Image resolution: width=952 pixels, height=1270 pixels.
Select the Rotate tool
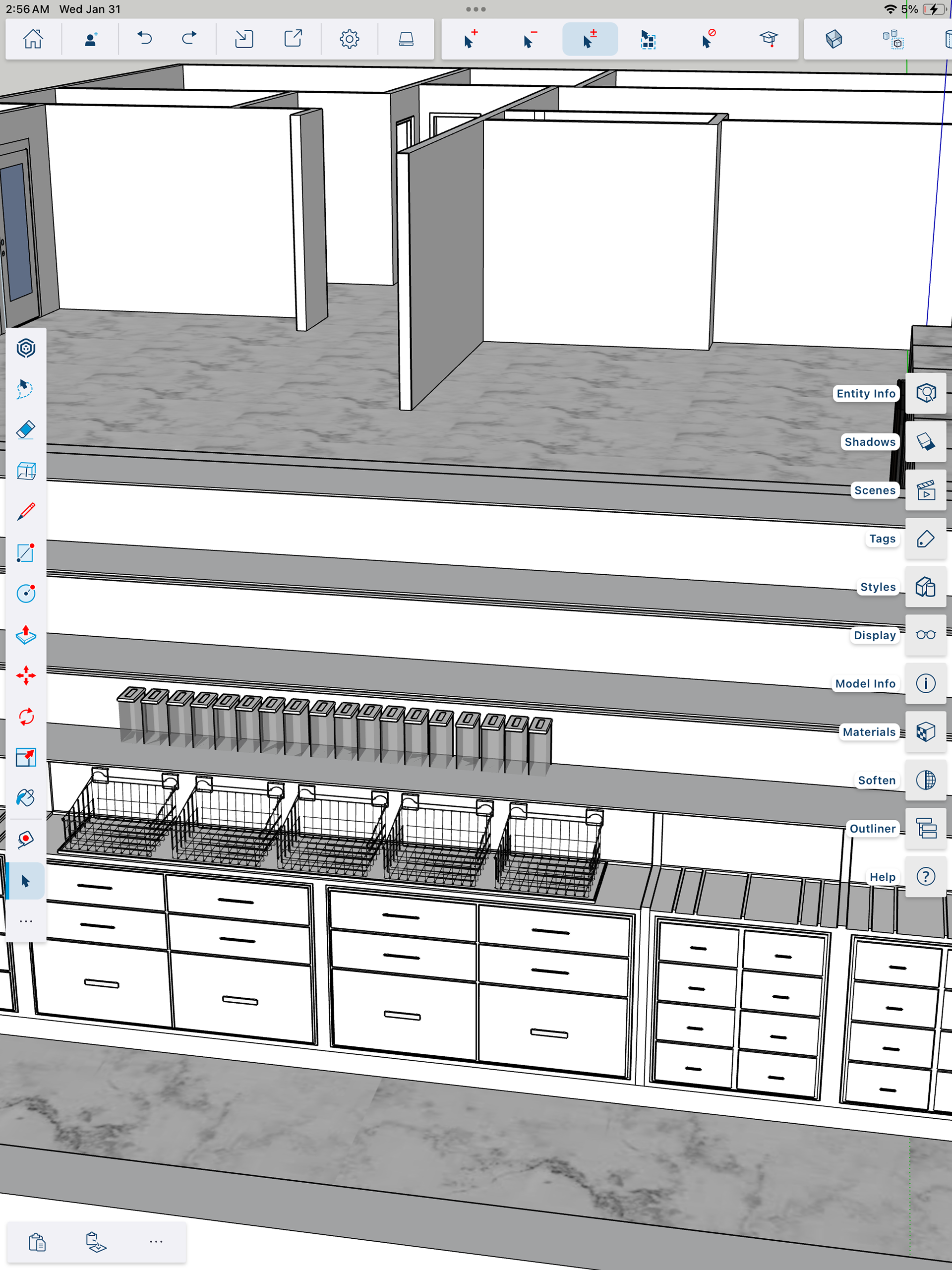(26, 716)
